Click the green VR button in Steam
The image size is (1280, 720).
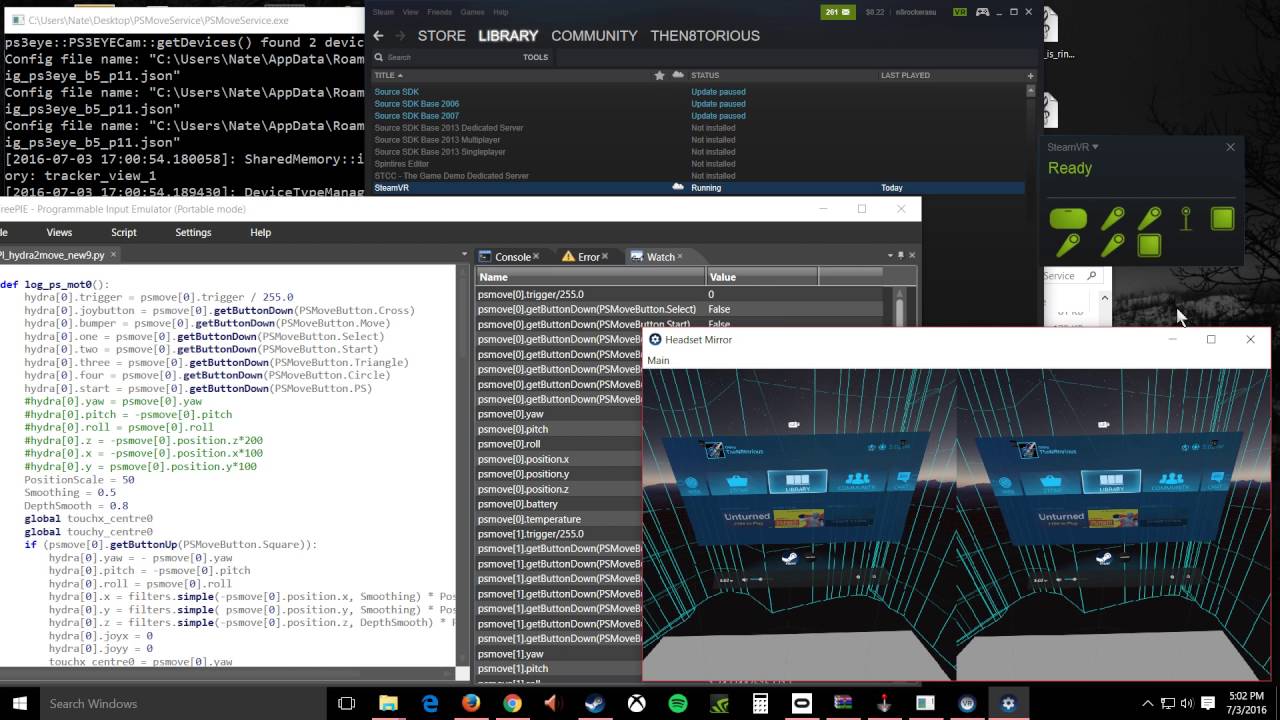(959, 12)
